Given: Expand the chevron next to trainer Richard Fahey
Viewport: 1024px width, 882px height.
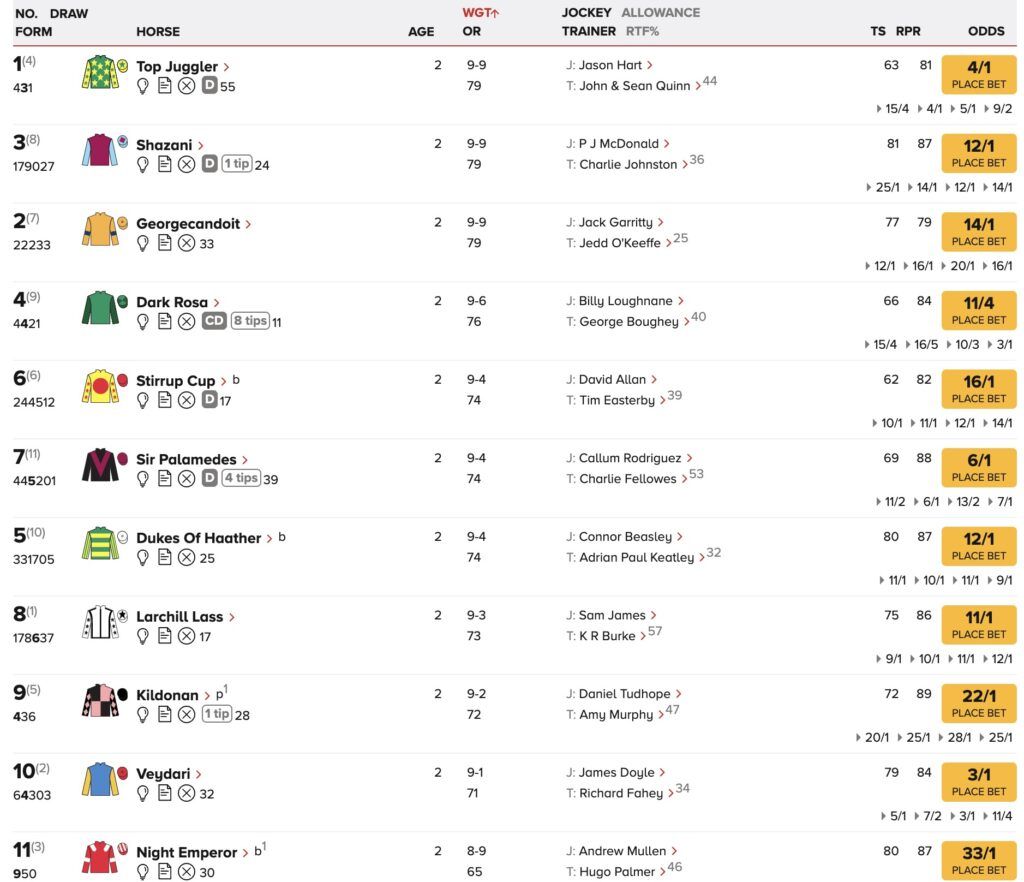Looking at the screenshot, I should [x=671, y=794].
